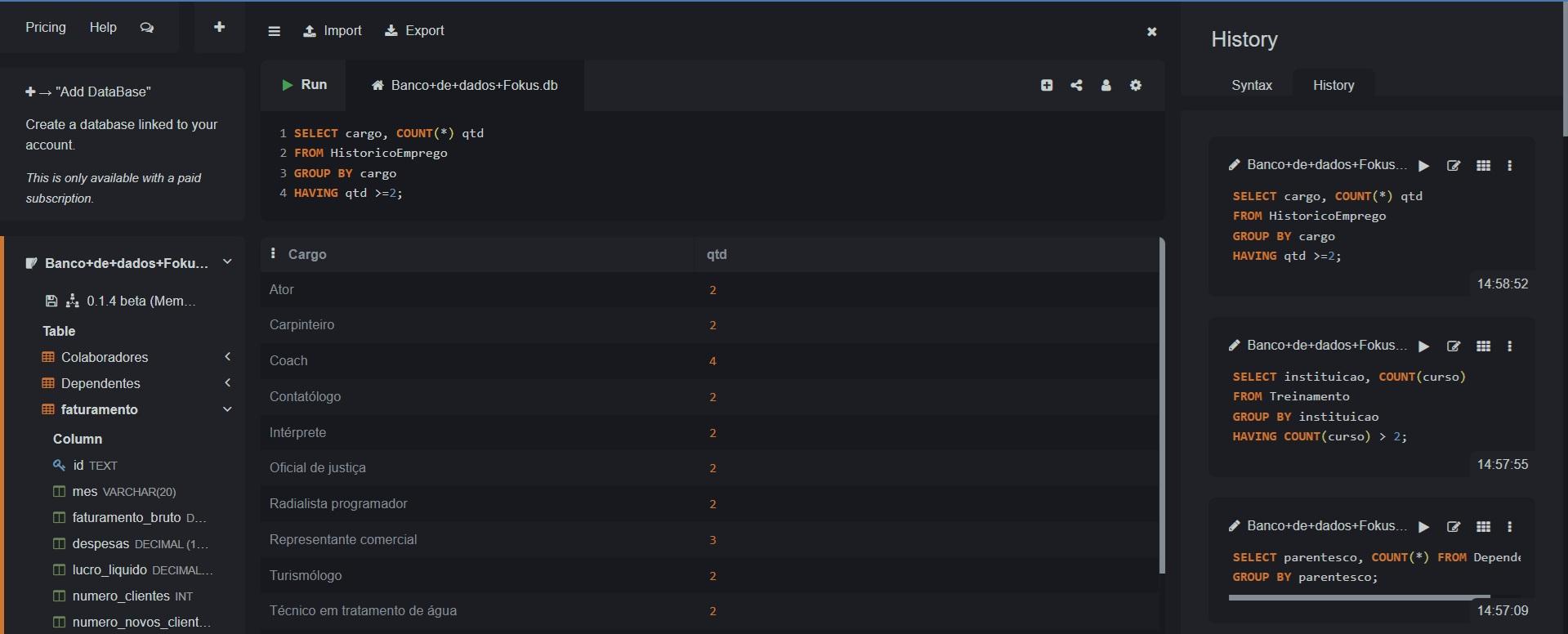Open more options for Treinamento history entry
1568x634 pixels.
point(1510,346)
